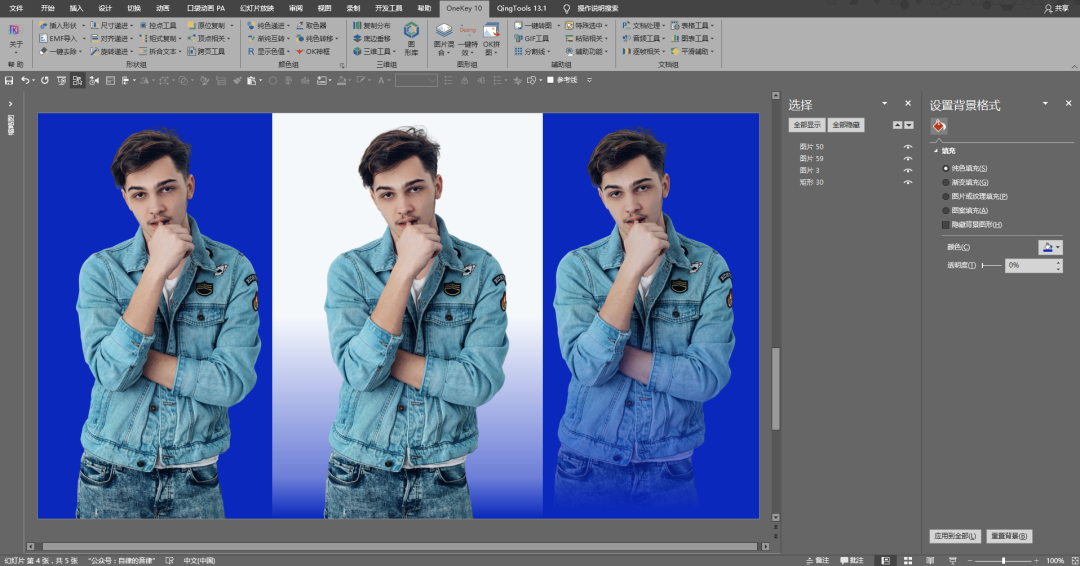Screen dimensions: 1080x566
Task: Click the 取色器 color picker tool
Action: click(310, 25)
